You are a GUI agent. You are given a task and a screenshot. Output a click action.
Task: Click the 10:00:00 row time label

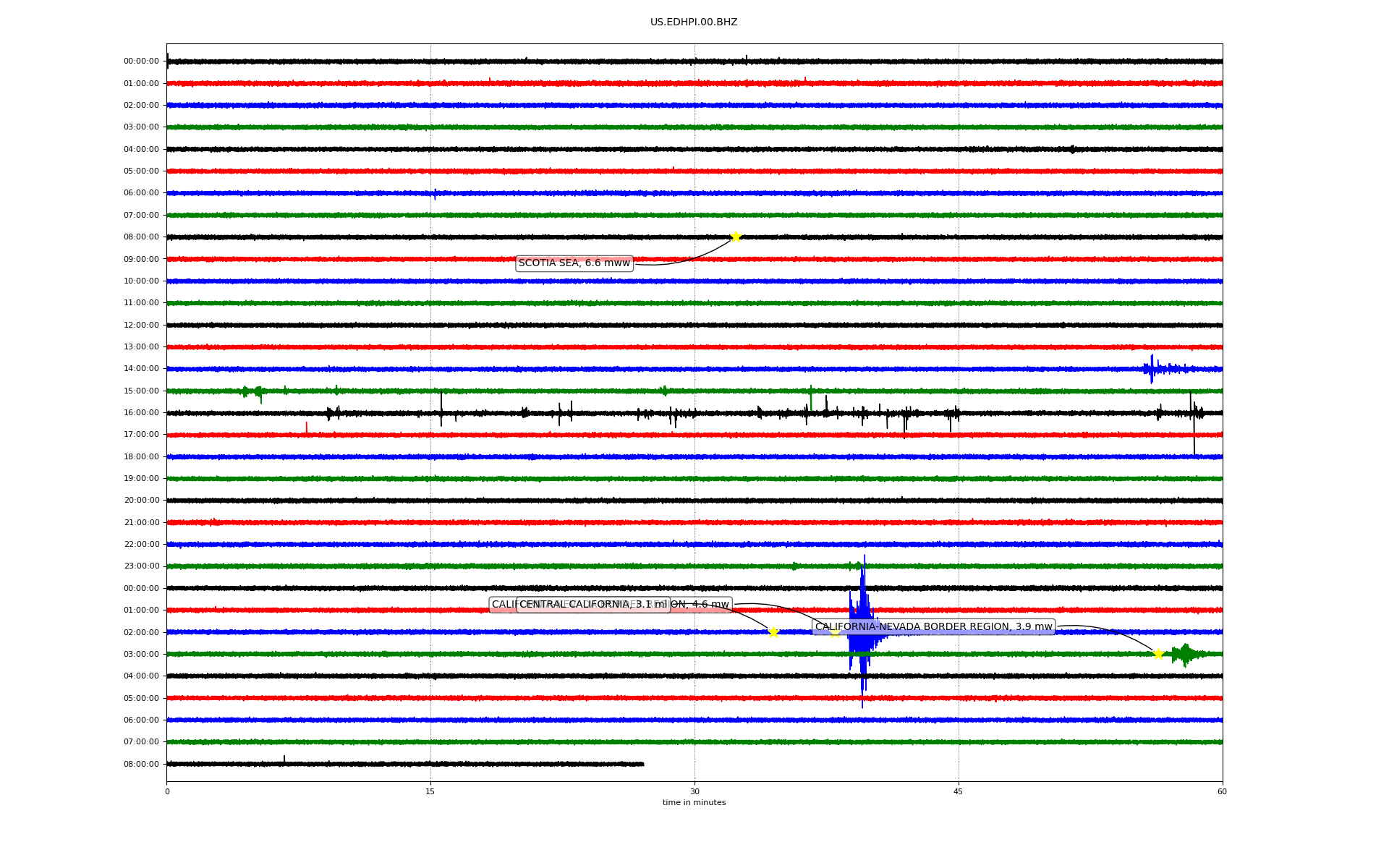[x=141, y=281]
